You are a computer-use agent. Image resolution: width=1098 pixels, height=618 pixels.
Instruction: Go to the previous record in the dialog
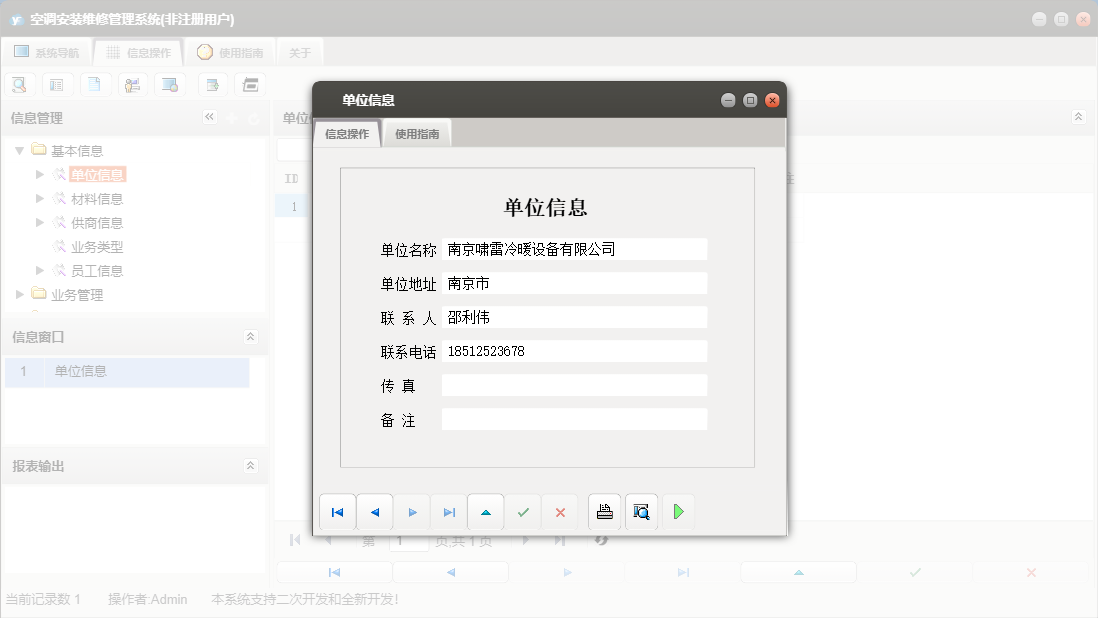(374, 511)
